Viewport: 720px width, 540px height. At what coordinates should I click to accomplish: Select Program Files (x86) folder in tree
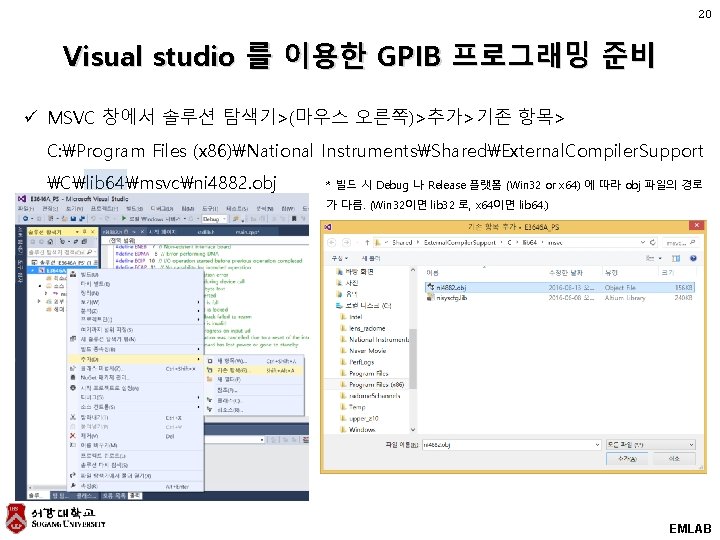click(372, 384)
